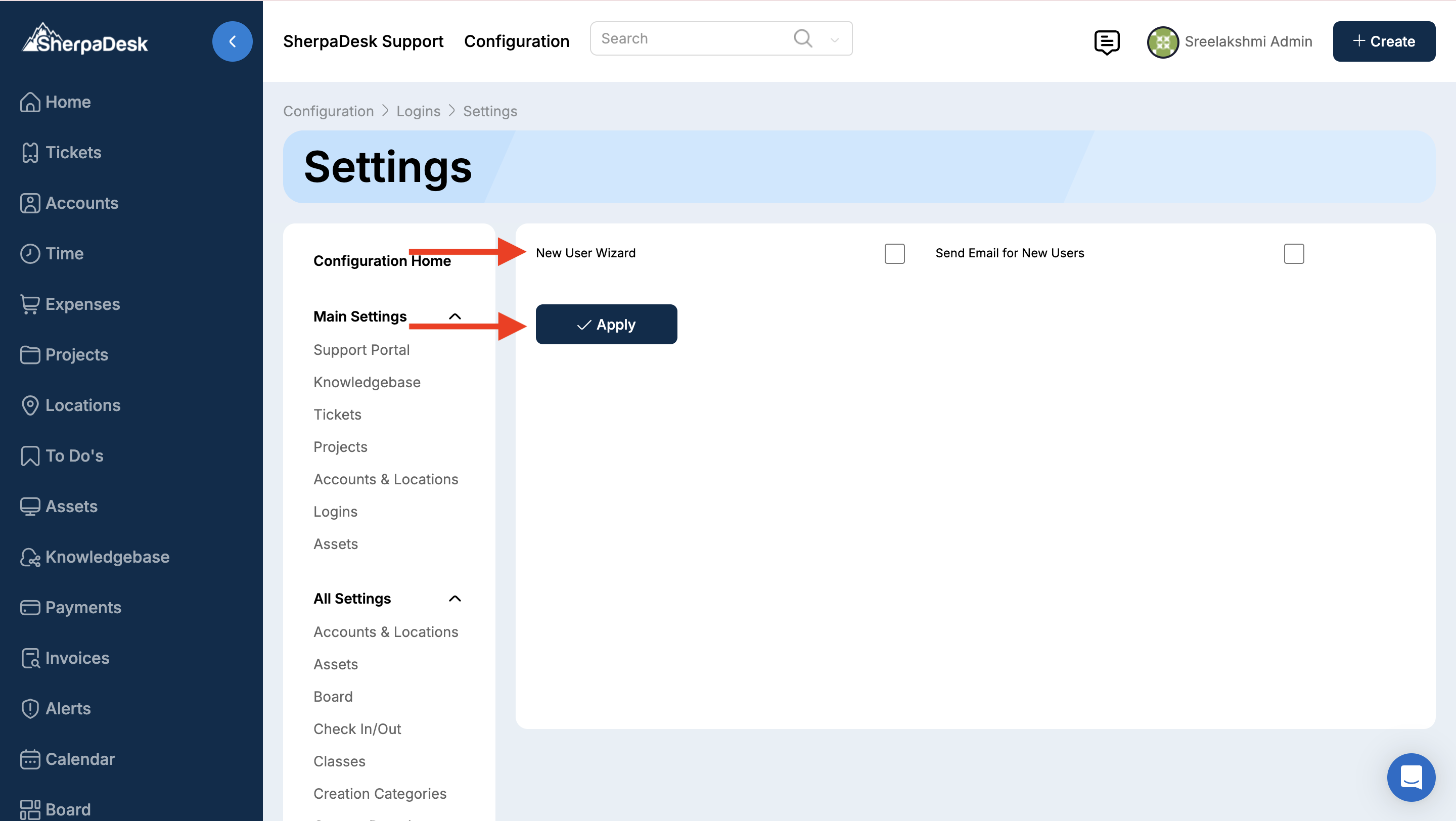
Task: Select Logins under Main Settings
Action: [335, 512]
